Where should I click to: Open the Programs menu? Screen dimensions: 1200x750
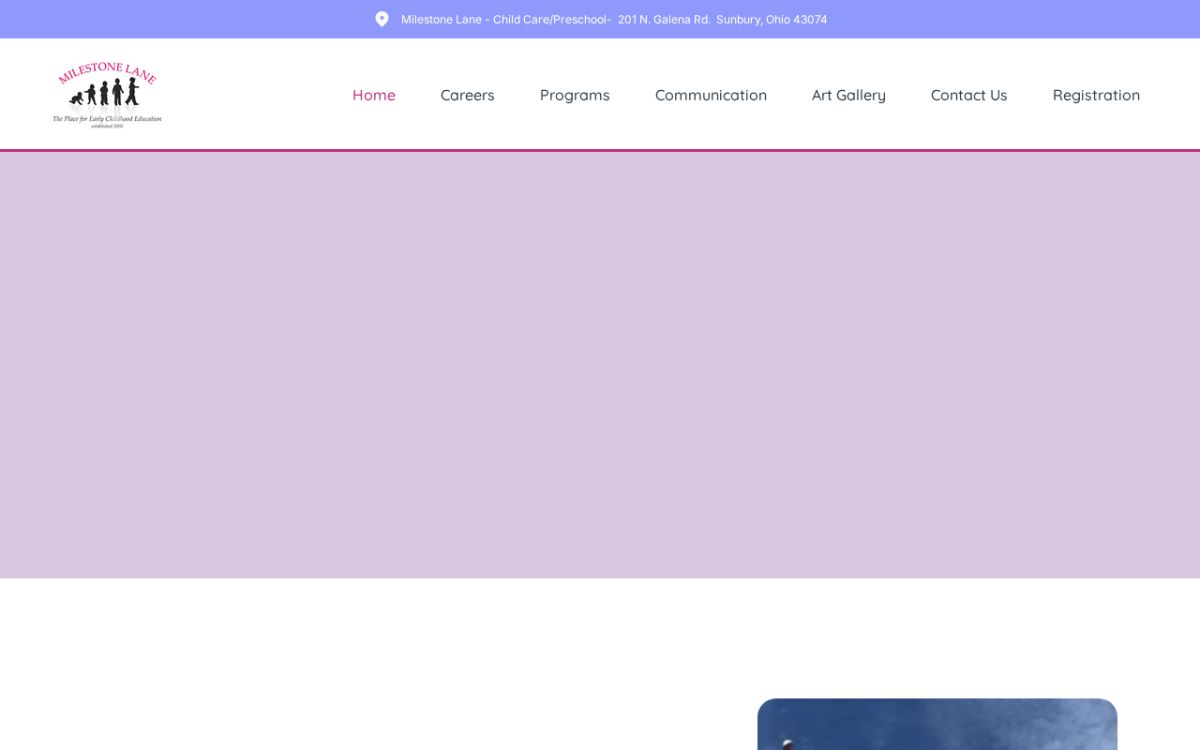click(x=575, y=95)
